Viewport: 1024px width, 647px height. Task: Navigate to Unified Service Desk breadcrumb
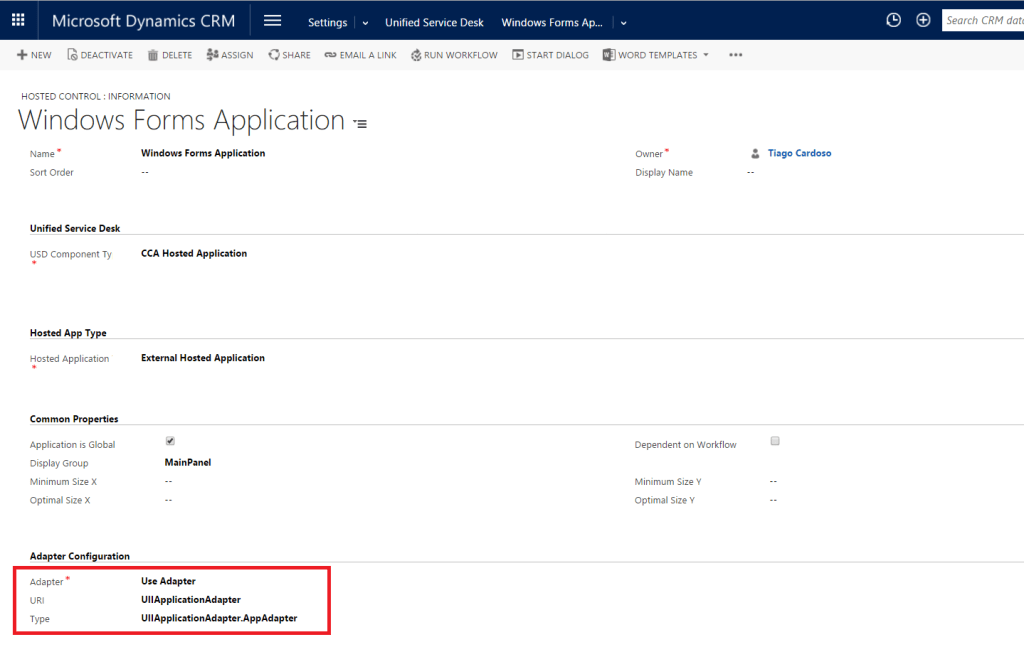[435, 22]
